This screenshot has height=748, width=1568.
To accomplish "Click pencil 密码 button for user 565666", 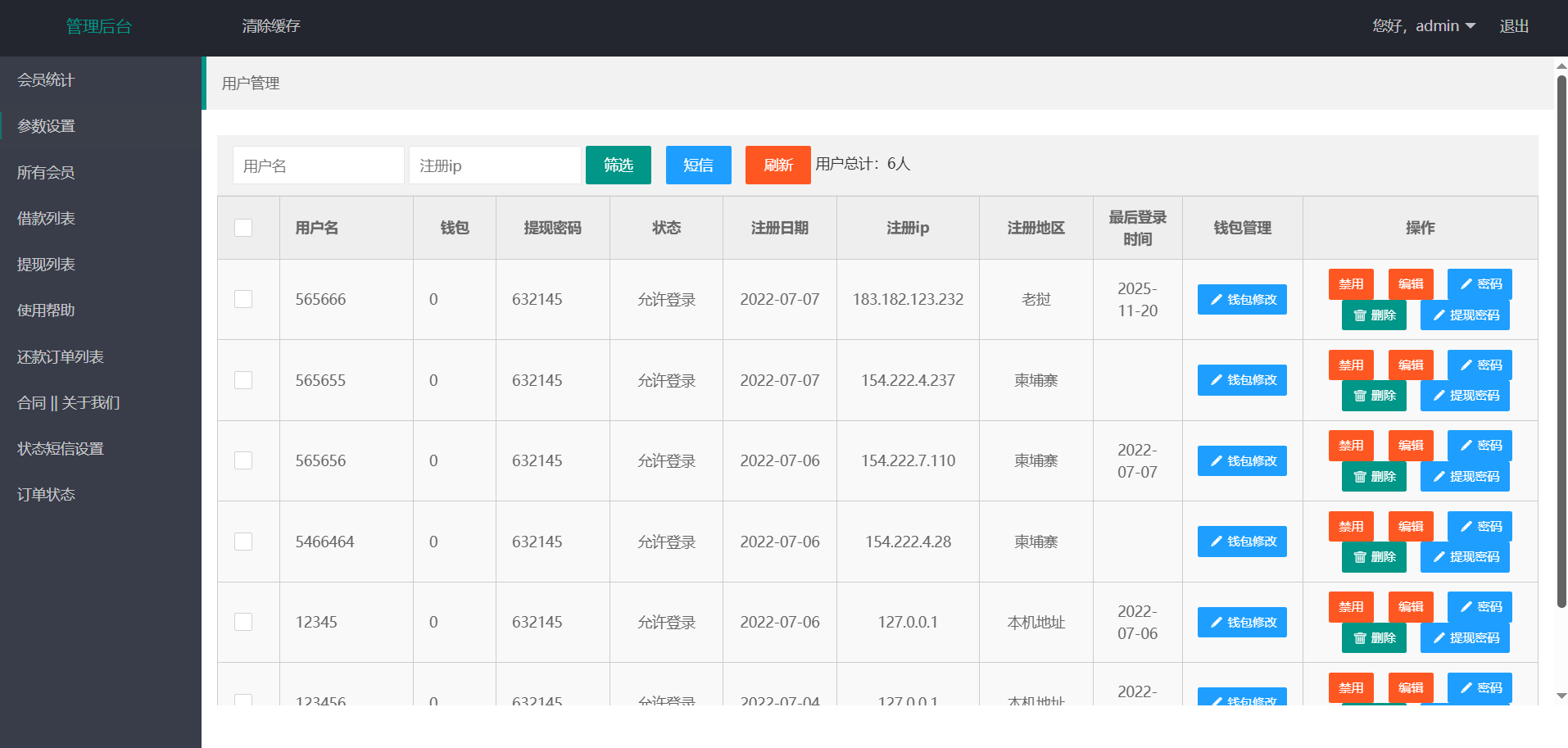I will pos(1480,284).
